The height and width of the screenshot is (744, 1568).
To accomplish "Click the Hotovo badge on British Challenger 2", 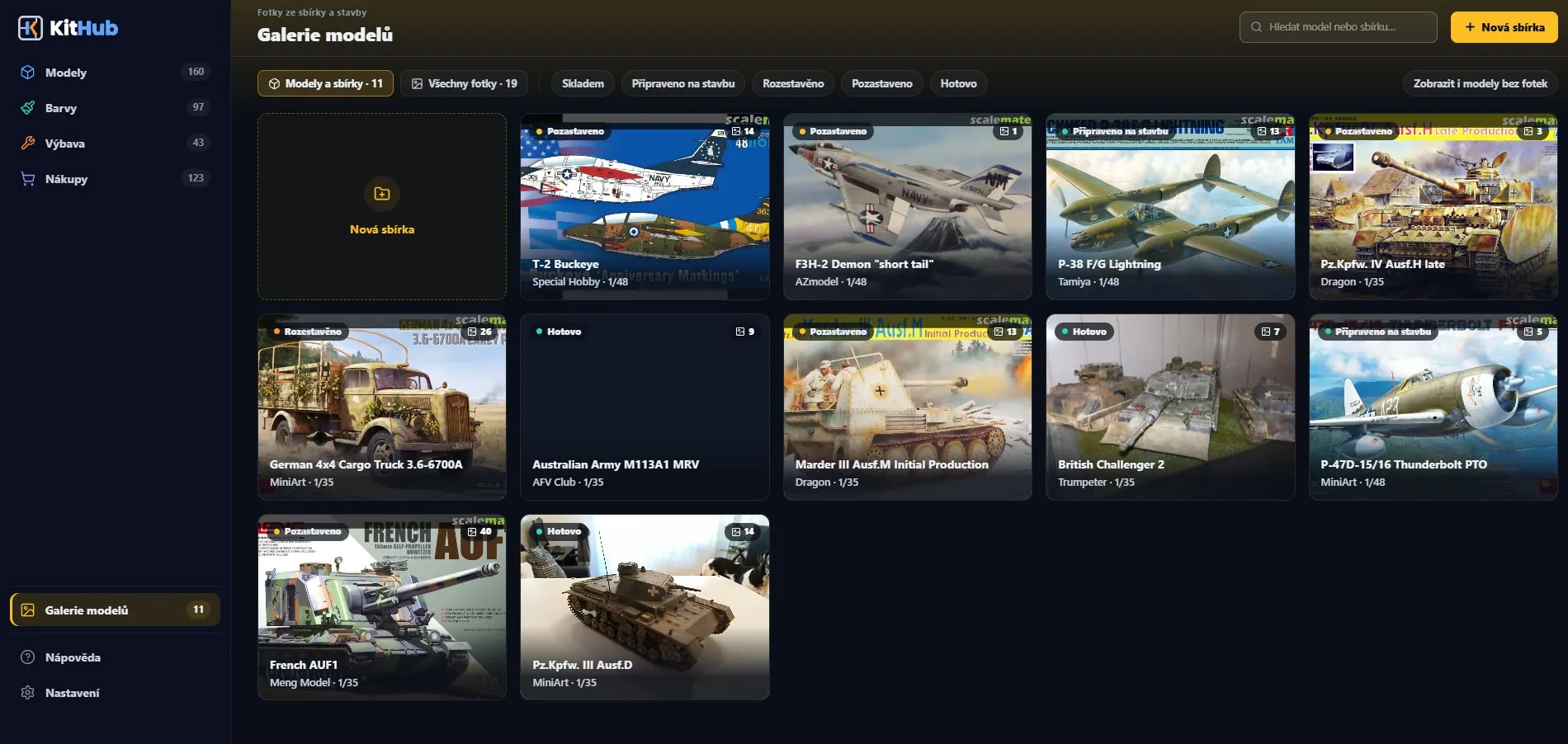I will 1084,332.
